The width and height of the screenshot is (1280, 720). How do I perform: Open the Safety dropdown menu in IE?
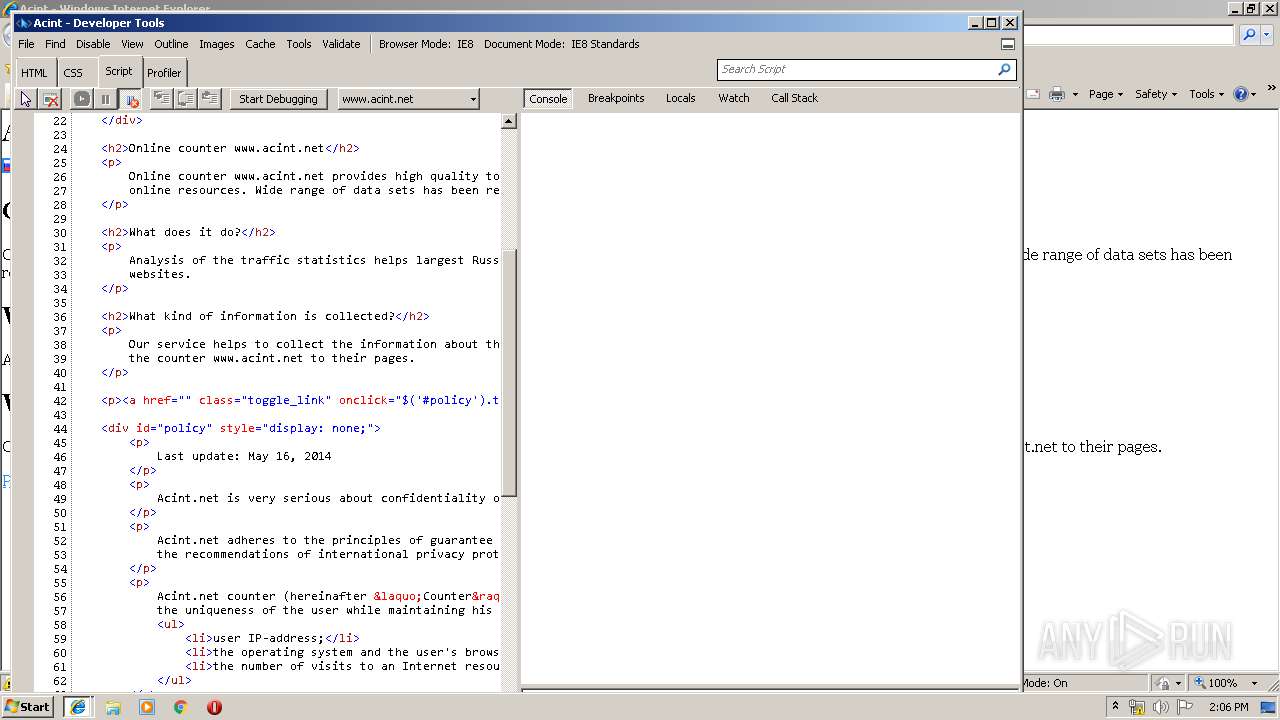click(1156, 94)
